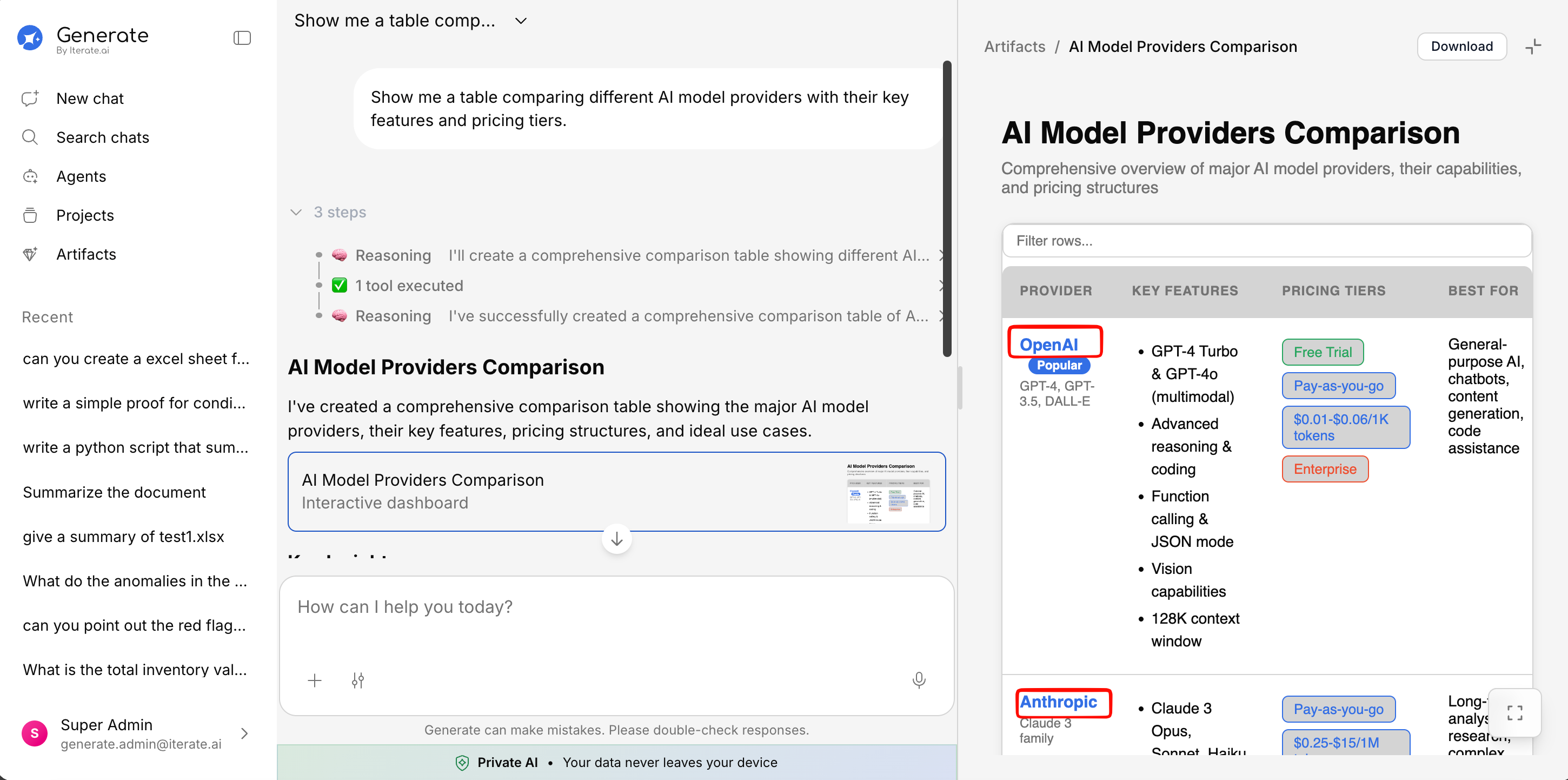Click the New chat icon
This screenshot has height=780, width=1568.
(30, 98)
